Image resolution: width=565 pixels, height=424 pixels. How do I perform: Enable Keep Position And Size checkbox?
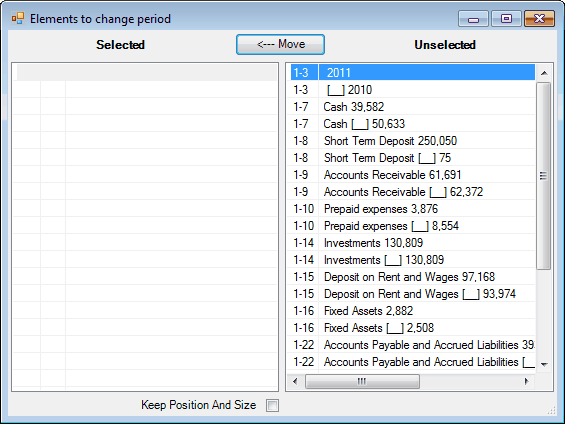272,405
